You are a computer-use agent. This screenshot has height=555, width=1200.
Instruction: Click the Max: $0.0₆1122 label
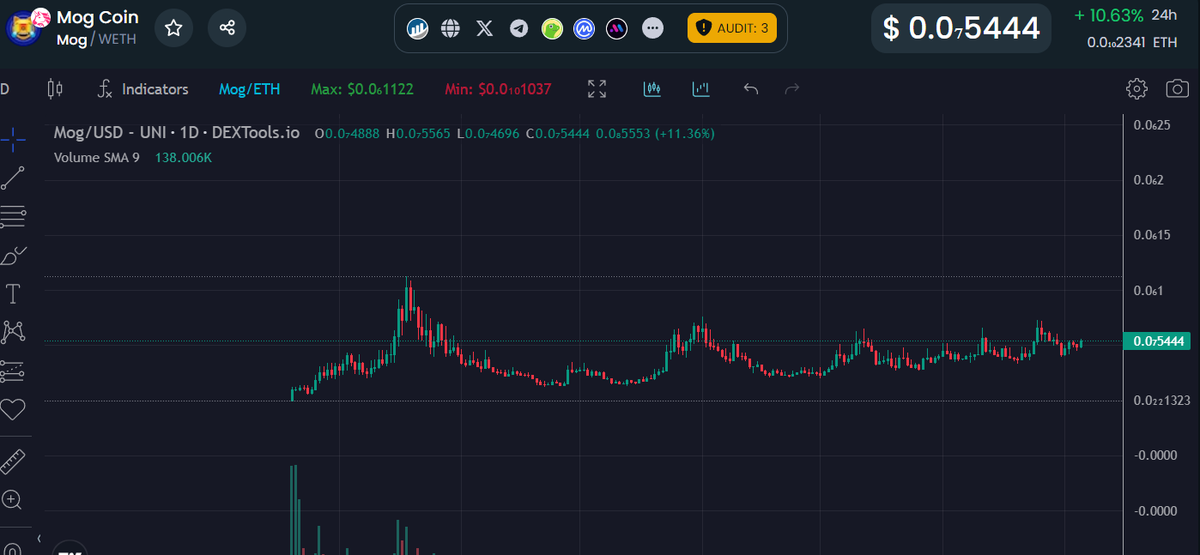coord(361,89)
